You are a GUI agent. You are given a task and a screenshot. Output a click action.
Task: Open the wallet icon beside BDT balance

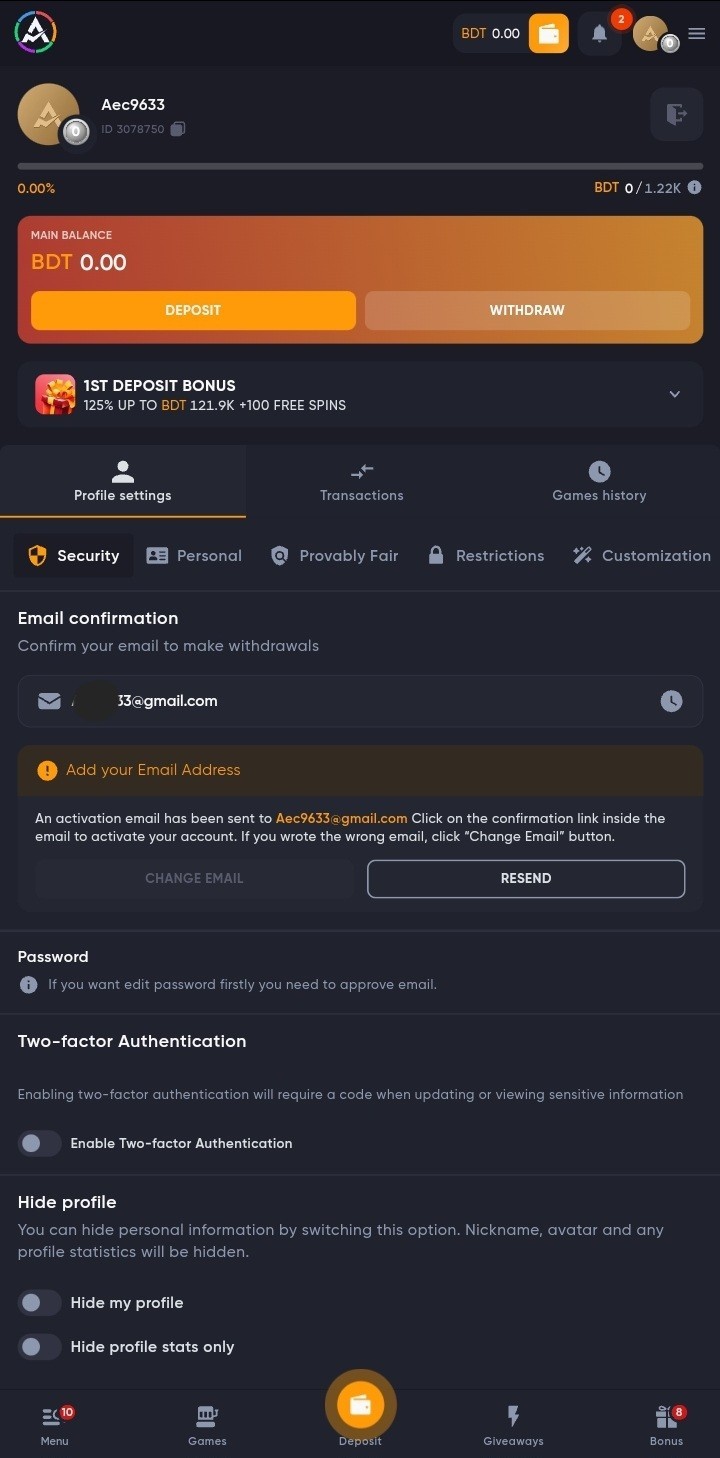point(548,33)
